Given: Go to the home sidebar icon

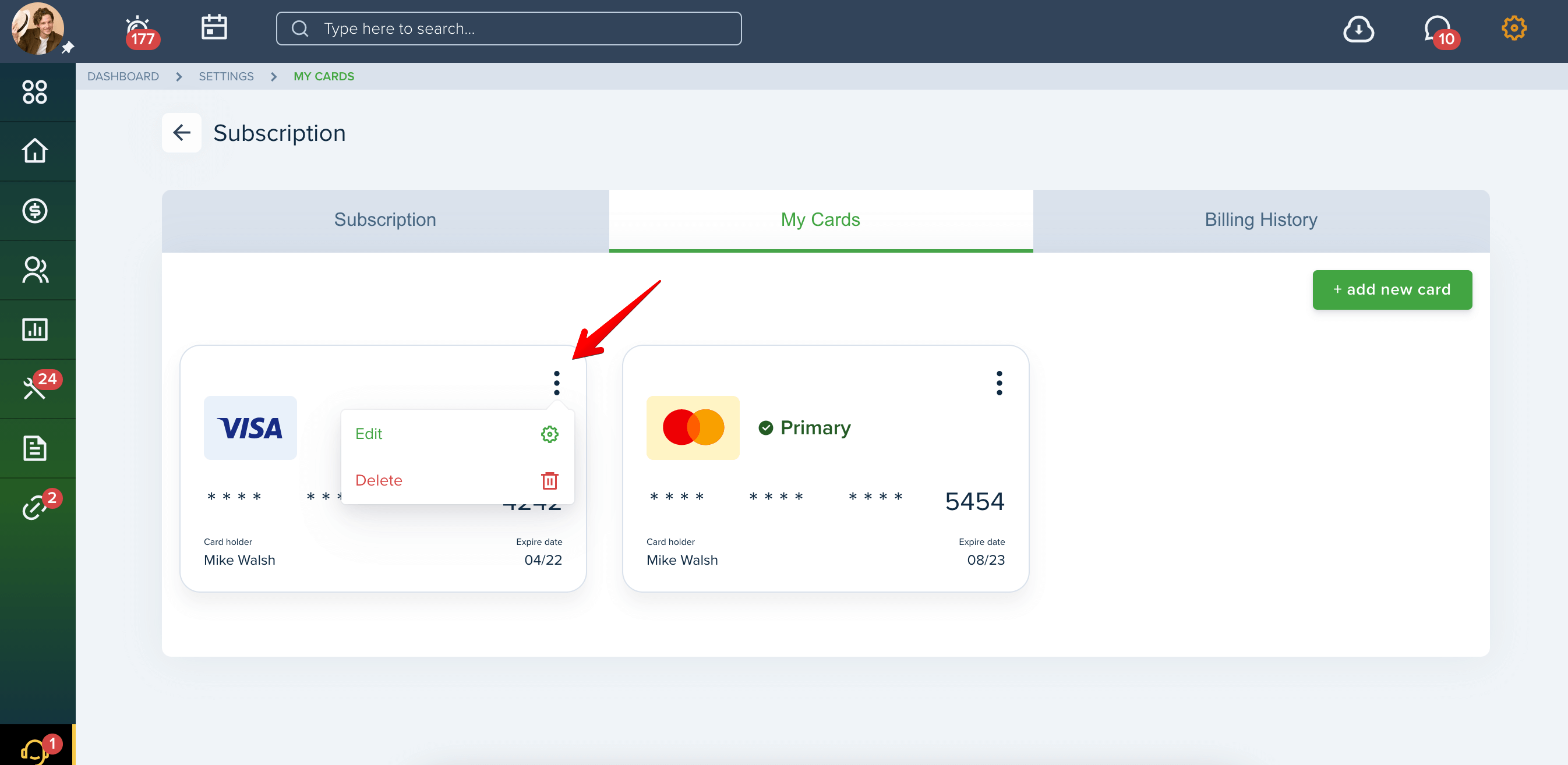Looking at the screenshot, I should coord(35,151).
